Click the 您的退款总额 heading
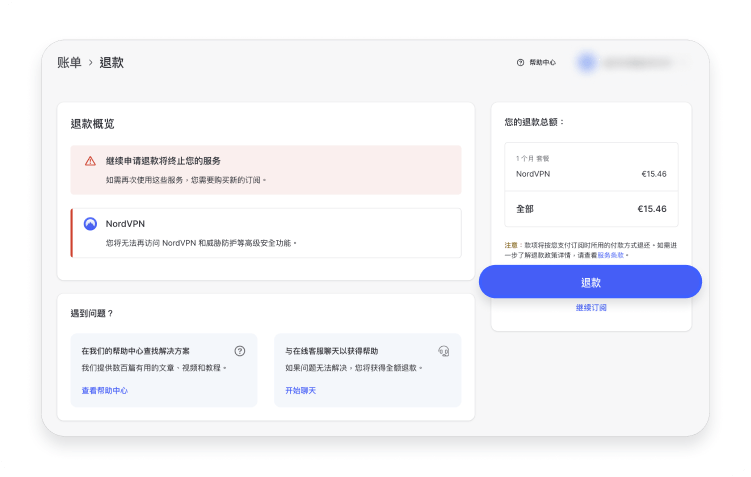The width and height of the screenshot is (751, 477). coord(534,122)
